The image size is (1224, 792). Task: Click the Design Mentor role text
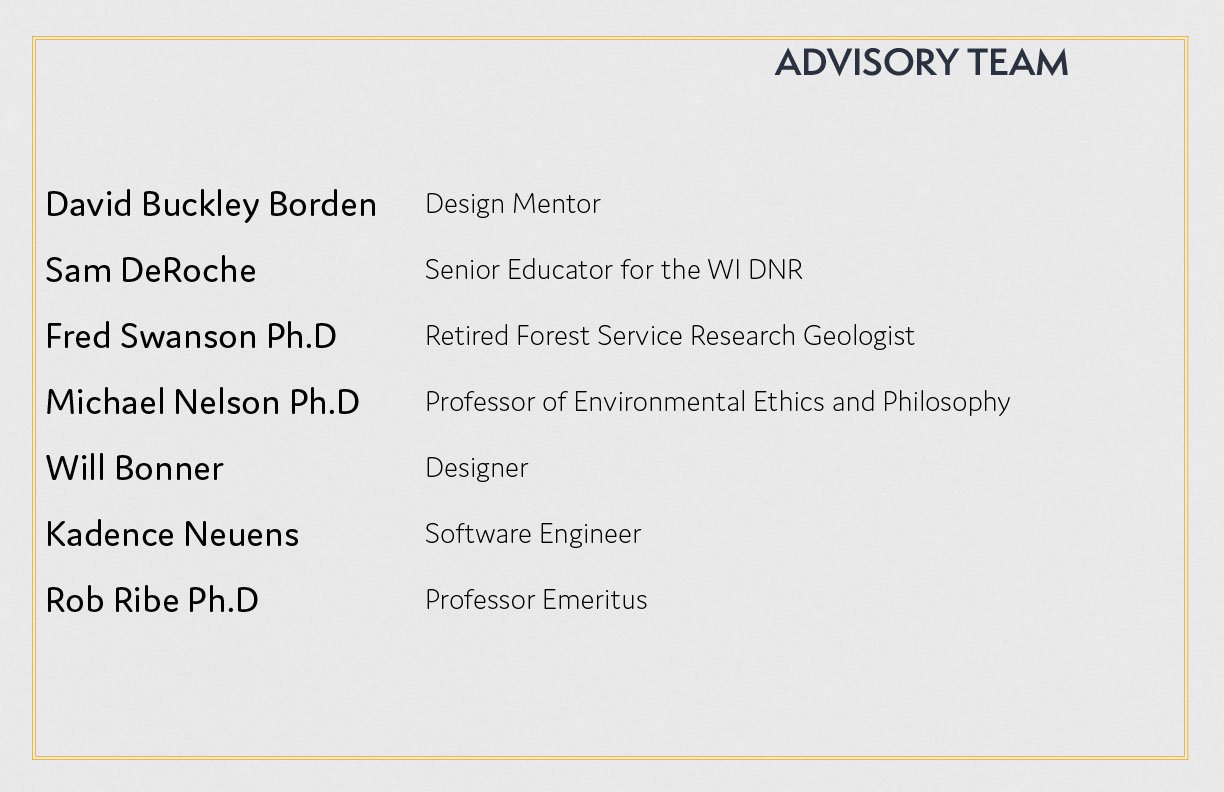[513, 203]
